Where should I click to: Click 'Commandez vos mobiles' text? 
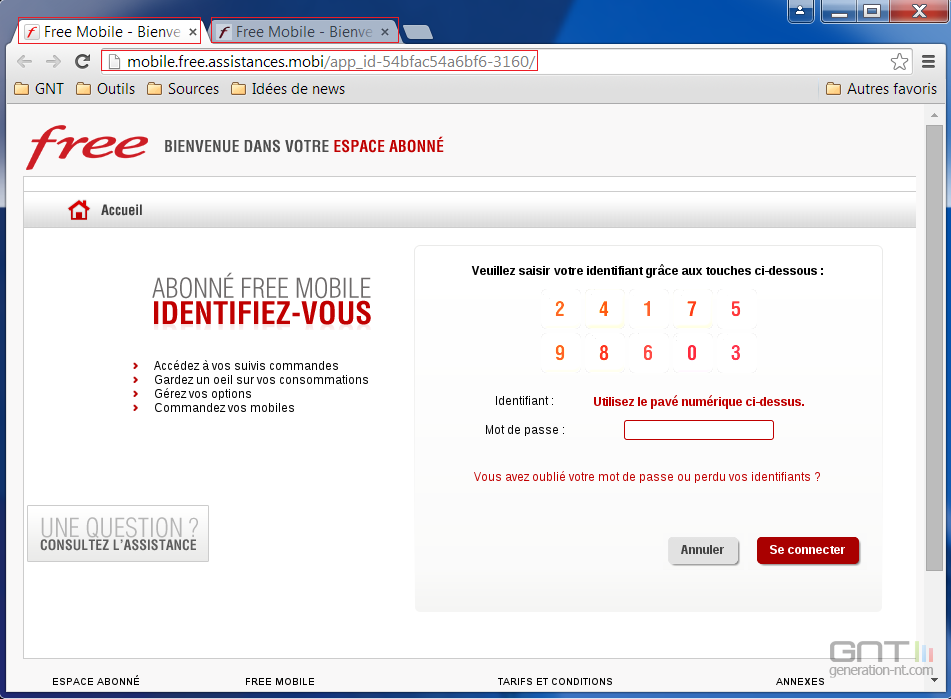tap(224, 408)
